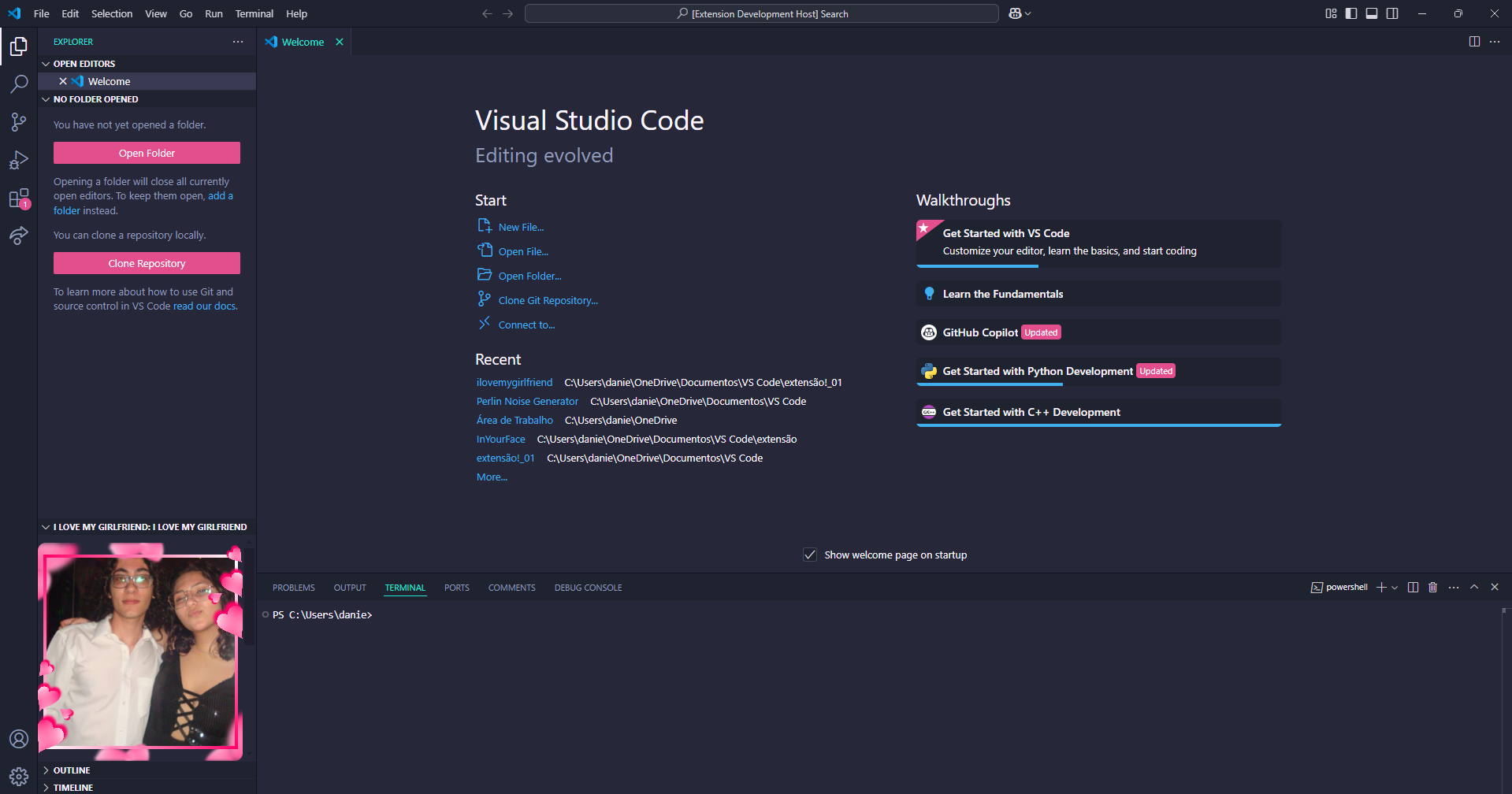
Task: Switch to the Output tab
Action: pos(350,588)
